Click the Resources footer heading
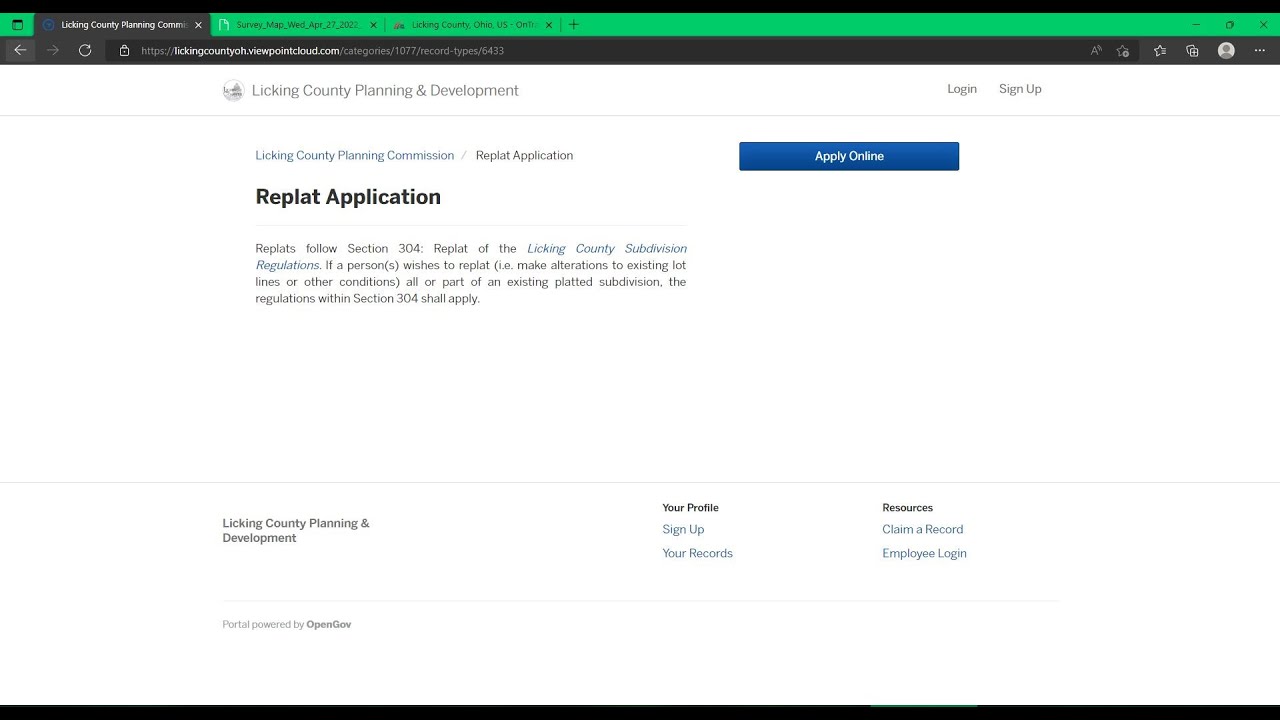 [x=907, y=508]
